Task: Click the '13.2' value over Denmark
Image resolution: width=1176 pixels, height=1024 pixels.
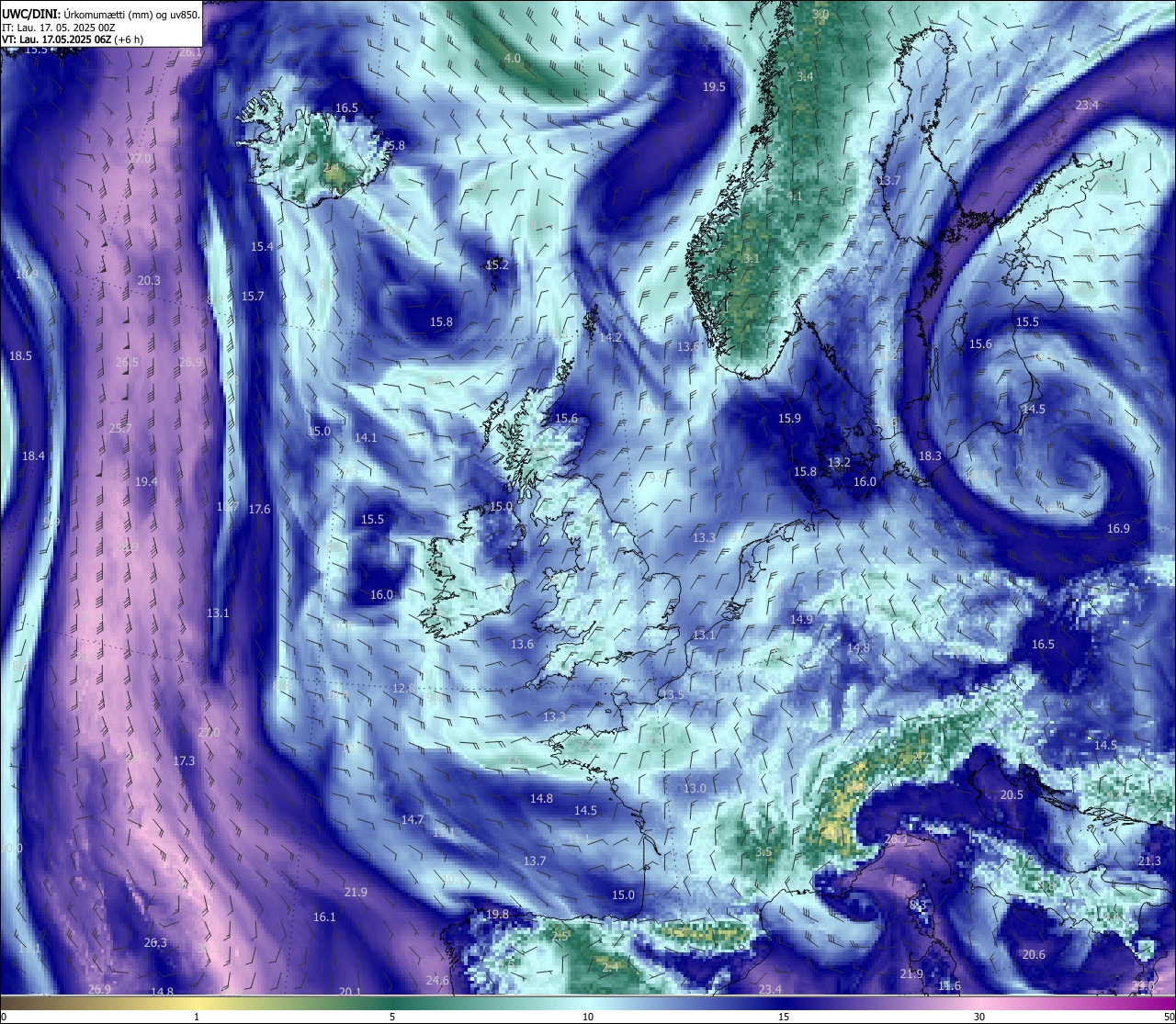Action: pyautogui.click(x=839, y=462)
